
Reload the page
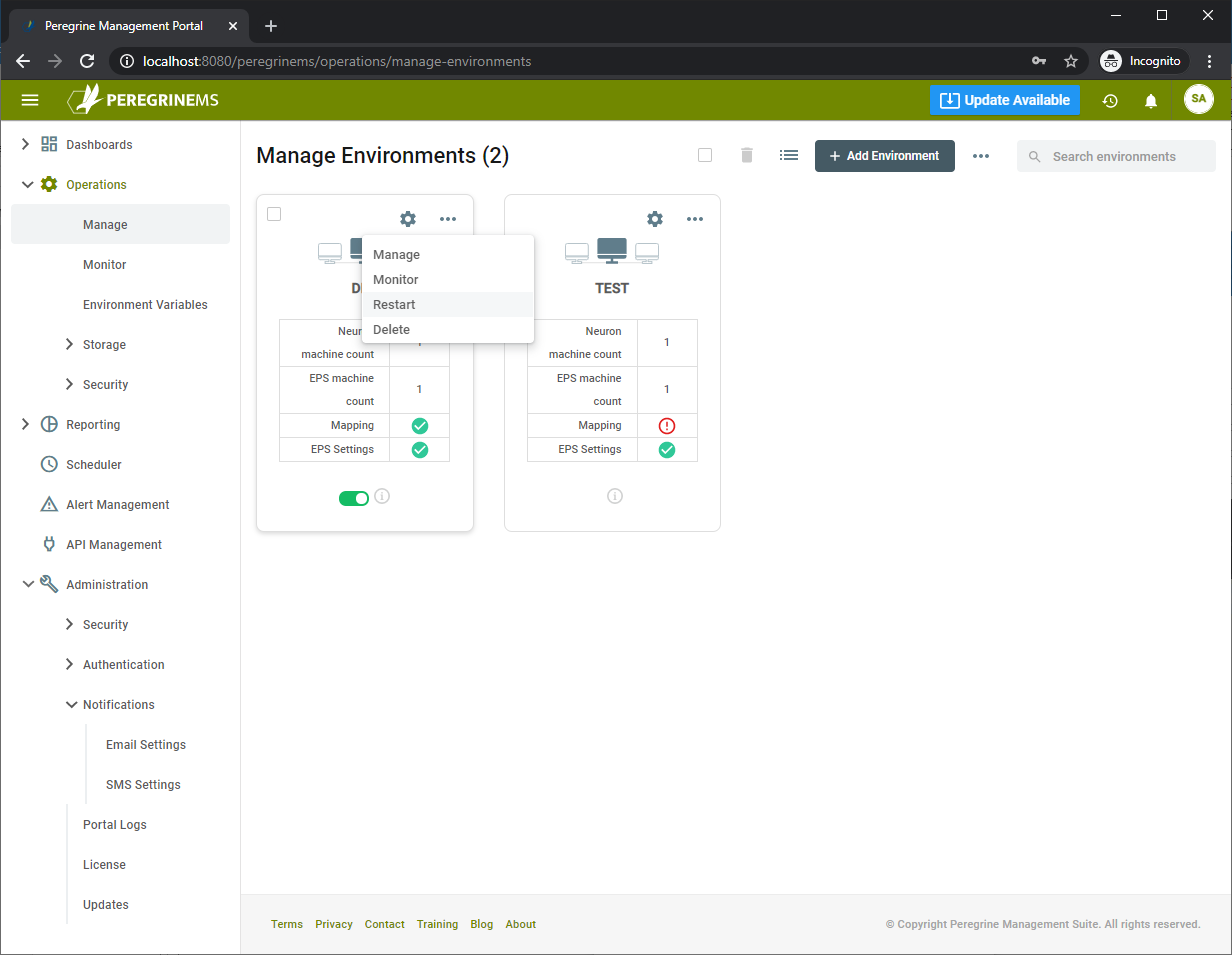click(87, 61)
